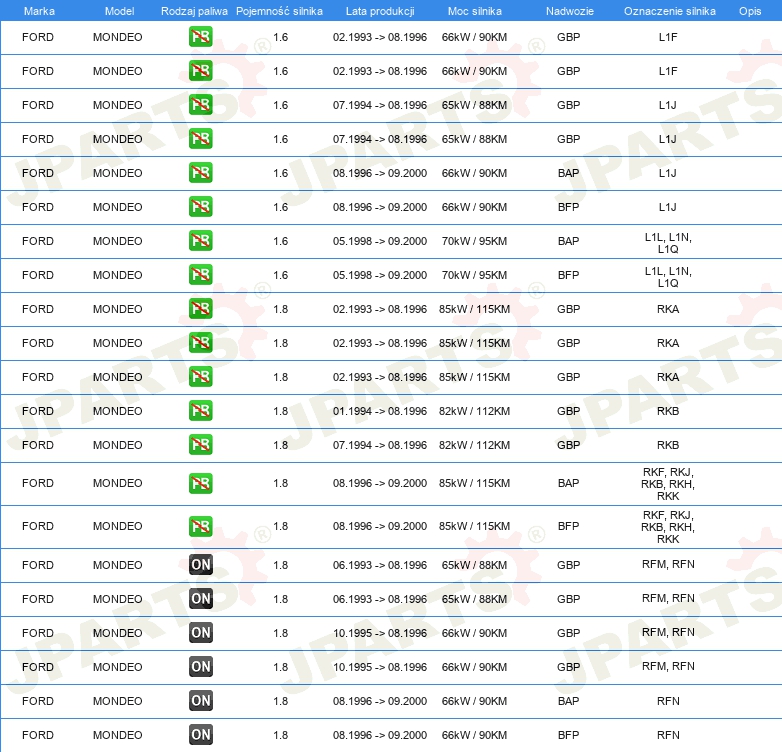Select the RFN engine code in the BAP row

click(x=668, y=701)
